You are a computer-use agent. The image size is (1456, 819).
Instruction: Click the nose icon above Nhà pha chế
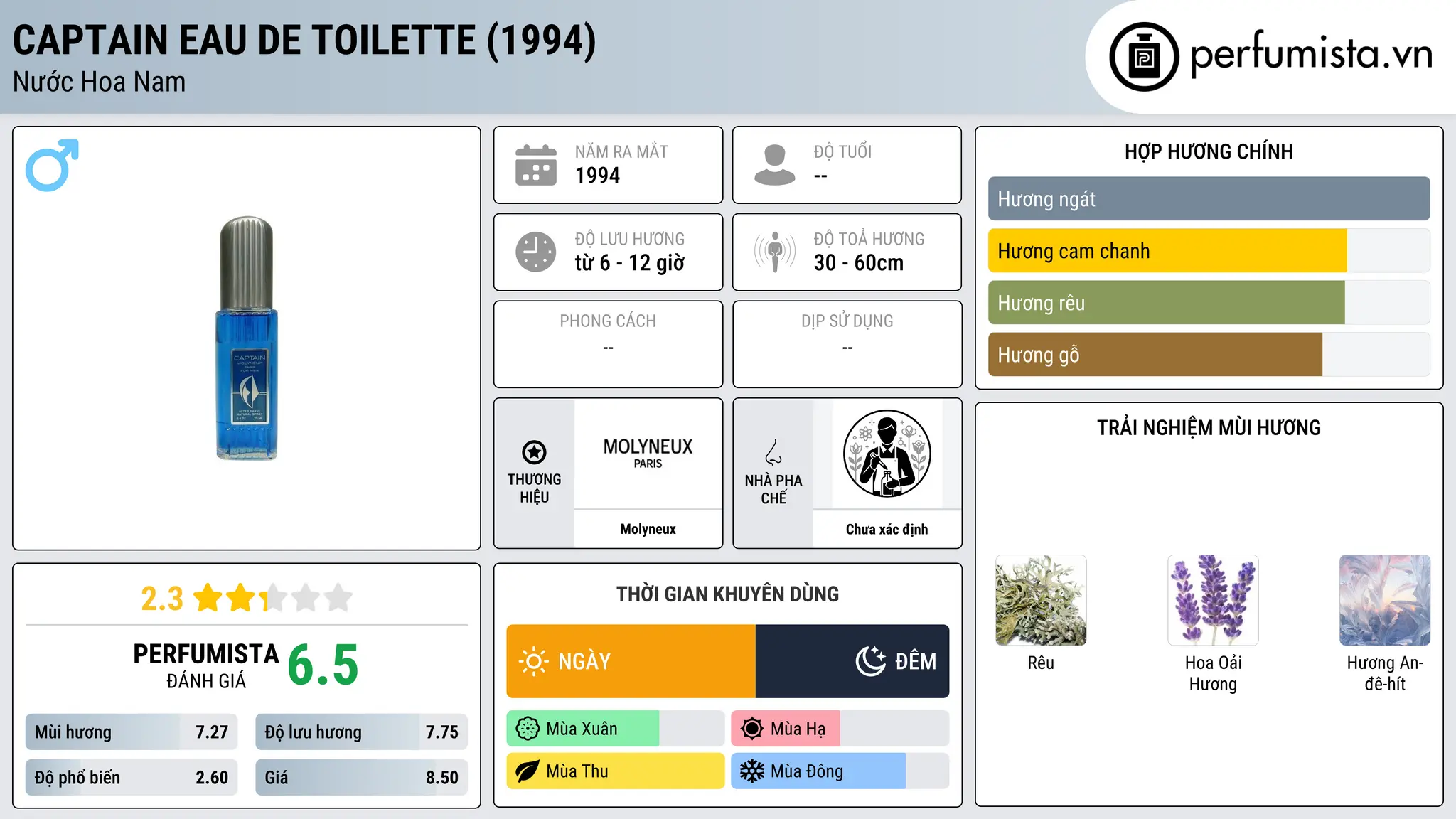[x=773, y=452]
